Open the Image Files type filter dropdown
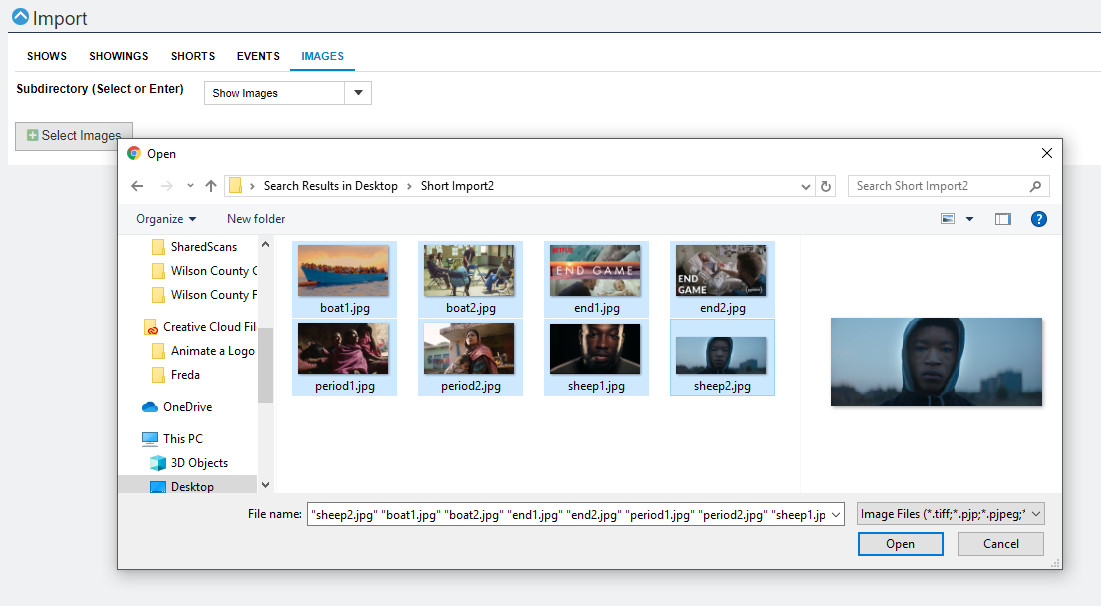1101x606 pixels. pyautogui.click(x=951, y=514)
